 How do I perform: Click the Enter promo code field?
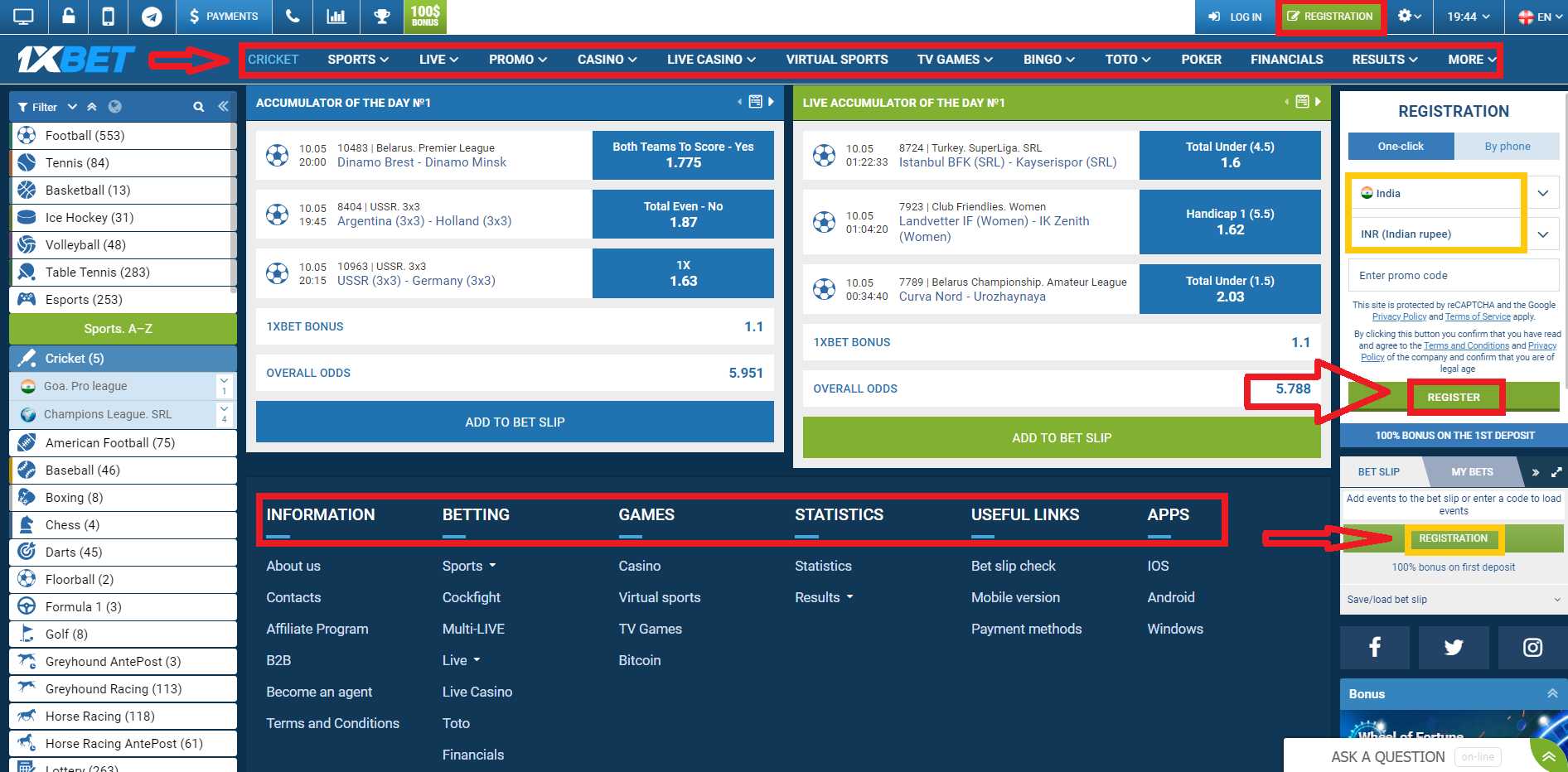point(1454,276)
